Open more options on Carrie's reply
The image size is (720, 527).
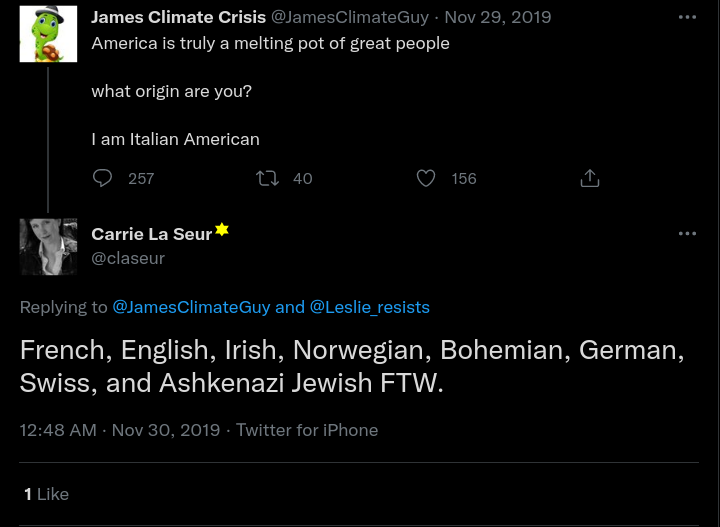(687, 233)
